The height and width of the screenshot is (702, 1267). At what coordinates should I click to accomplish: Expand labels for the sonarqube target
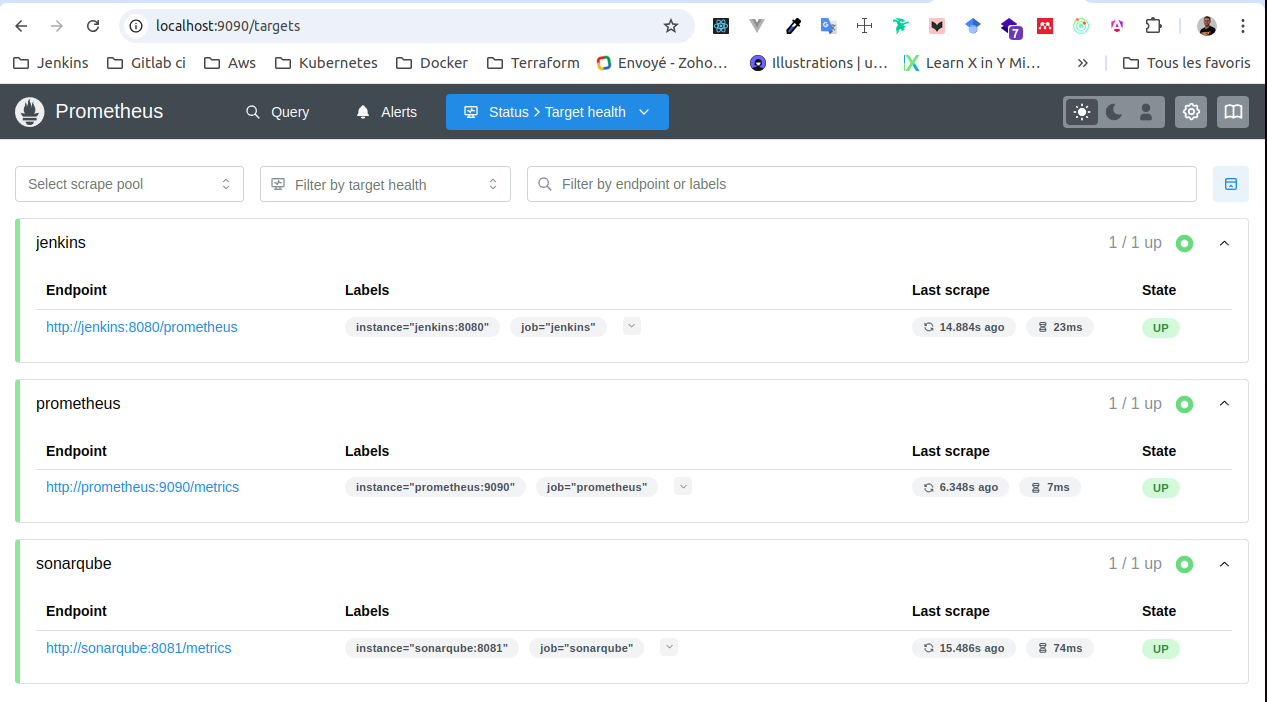669,647
